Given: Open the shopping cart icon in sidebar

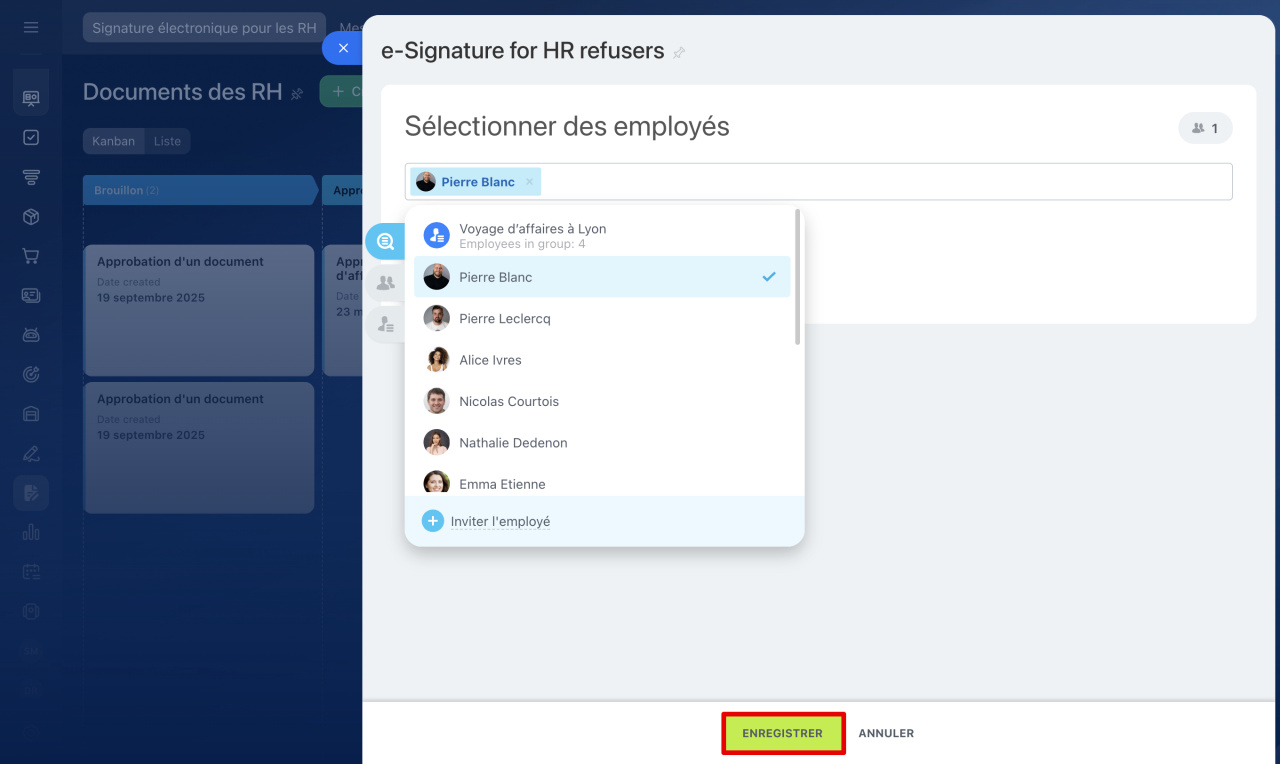Looking at the screenshot, I should (31, 256).
